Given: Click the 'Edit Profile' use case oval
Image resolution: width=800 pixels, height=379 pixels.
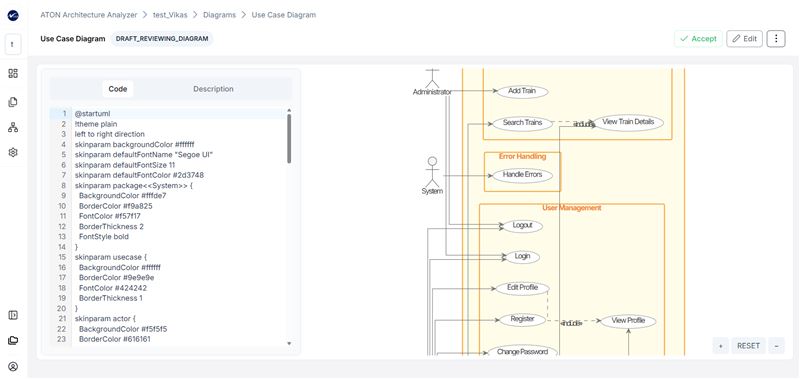Looking at the screenshot, I should pos(522,288).
